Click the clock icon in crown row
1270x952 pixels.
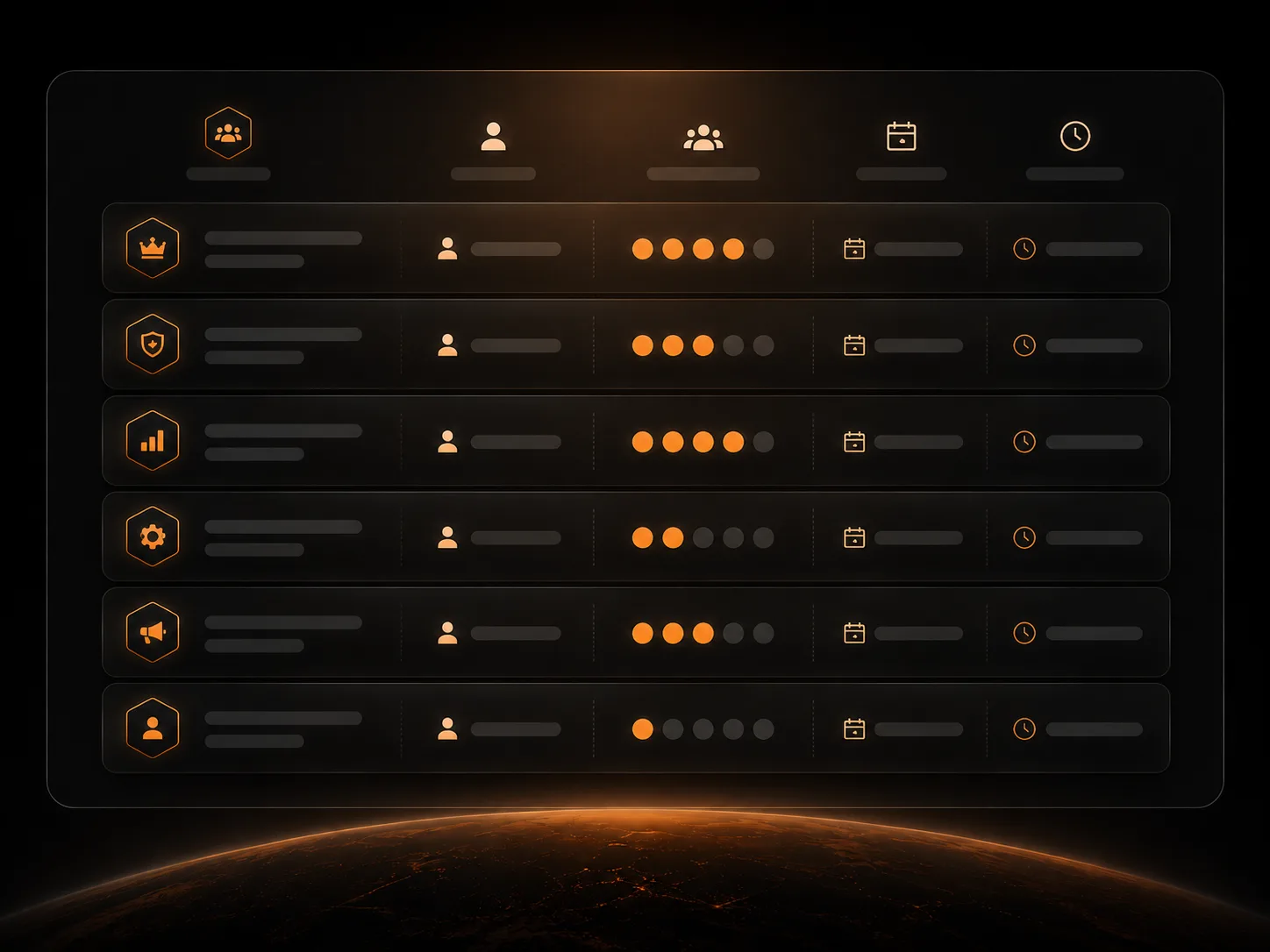1024,249
